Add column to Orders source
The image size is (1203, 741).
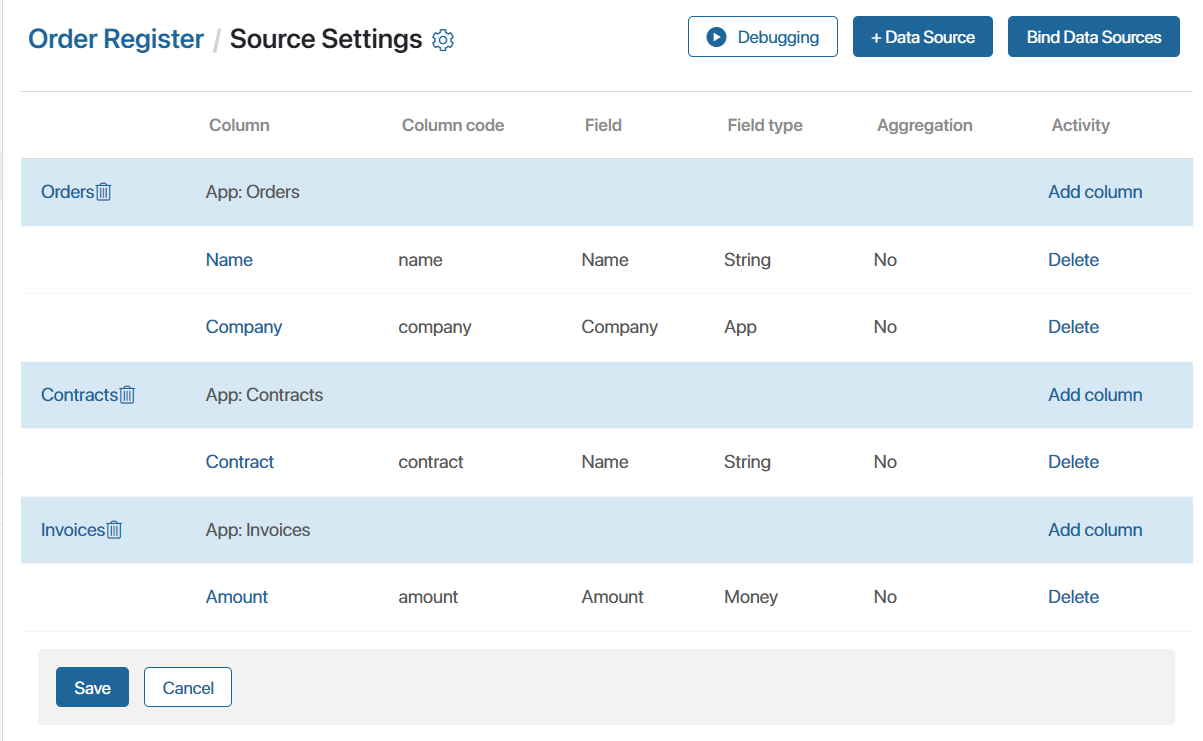(1095, 192)
